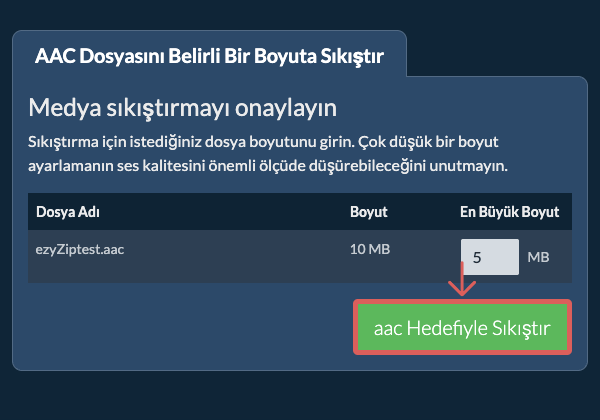The image size is (600, 420).
Task: Click the 'Boyut' column header
Action: tap(368, 212)
